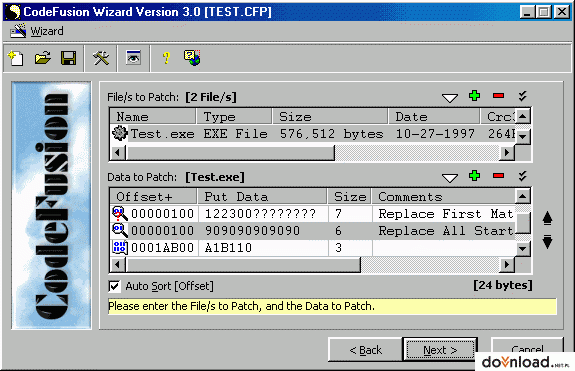Select the 0001AB00 offset row
Image resolution: width=575 pixels, height=371 pixels.
point(312,248)
